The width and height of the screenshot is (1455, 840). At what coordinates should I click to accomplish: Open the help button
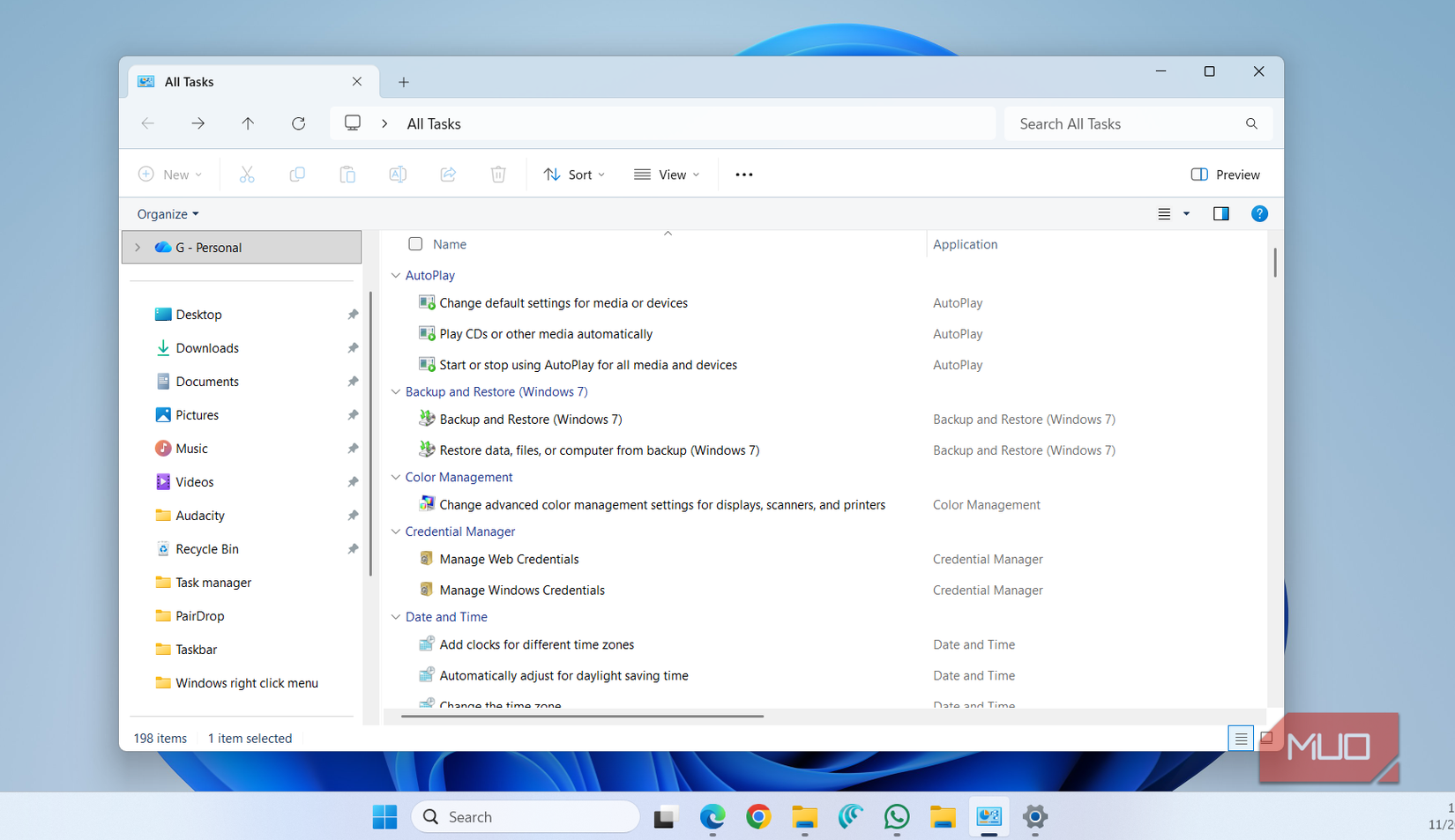point(1258,212)
